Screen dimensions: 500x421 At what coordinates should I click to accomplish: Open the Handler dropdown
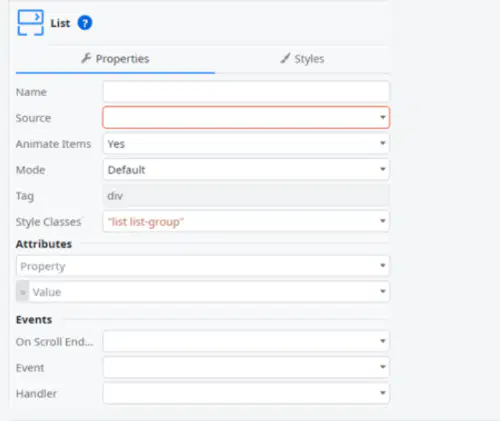tap(246, 393)
